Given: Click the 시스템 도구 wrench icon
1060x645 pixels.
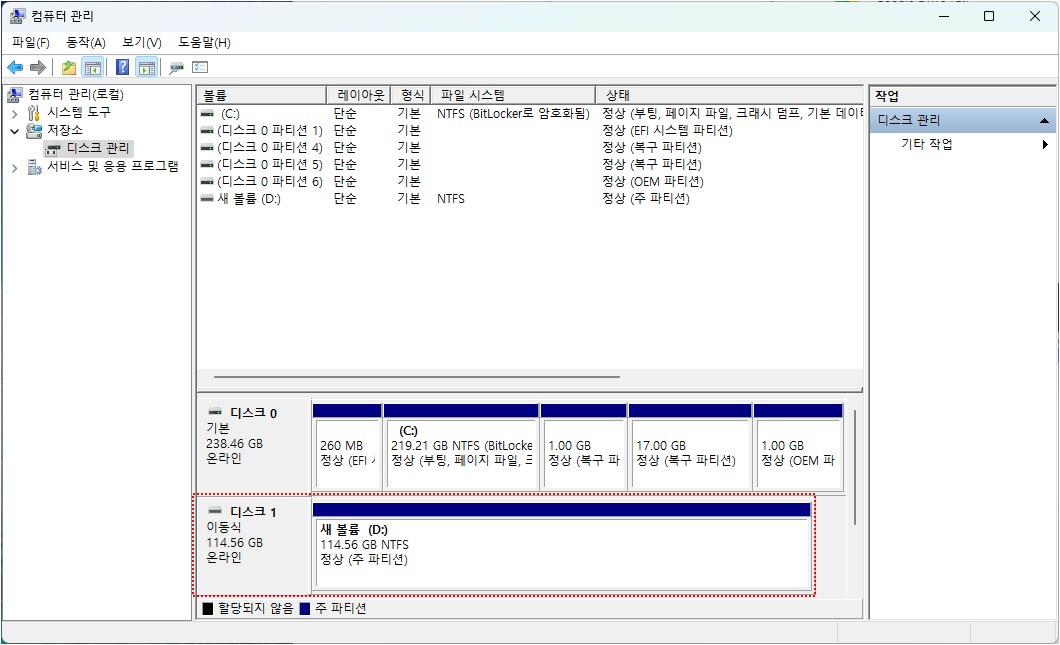Looking at the screenshot, I should (x=34, y=112).
